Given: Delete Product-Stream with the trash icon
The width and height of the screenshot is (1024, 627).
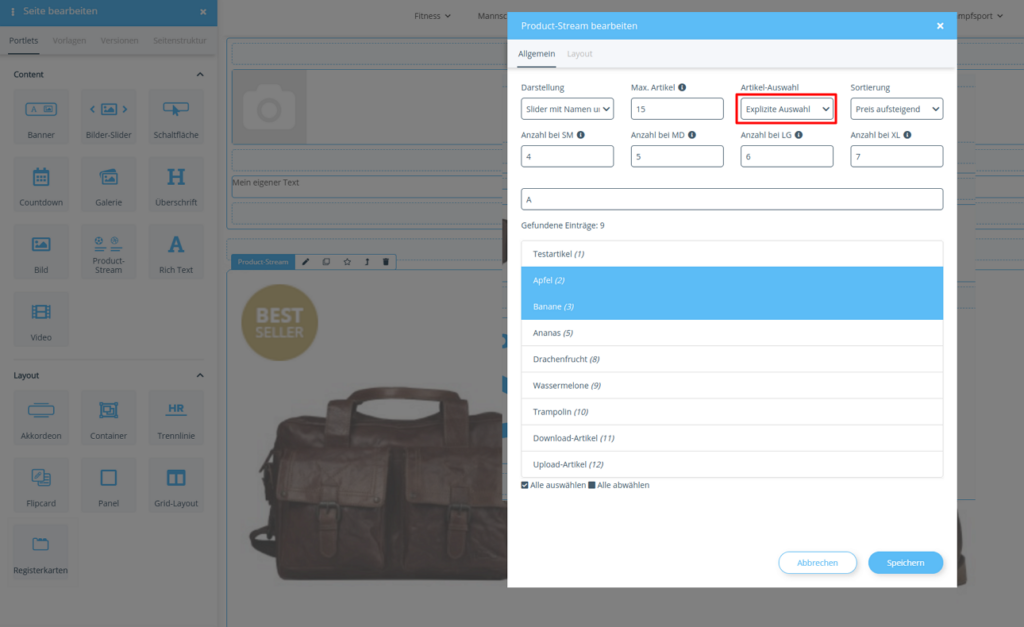Looking at the screenshot, I should (386, 262).
